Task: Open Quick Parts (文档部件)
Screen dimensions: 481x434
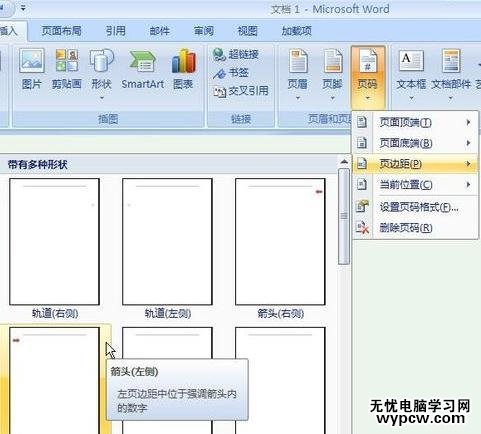Action: [451, 74]
